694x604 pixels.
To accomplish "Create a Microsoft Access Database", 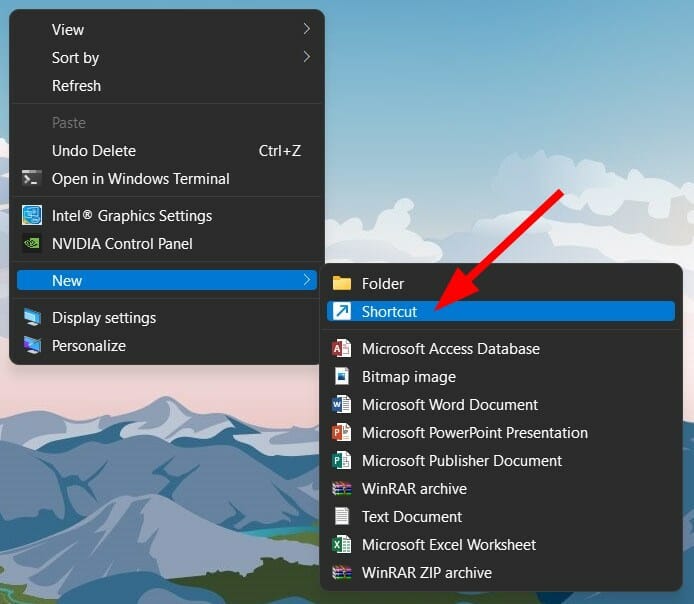I will pyautogui.click(x=501, y=348).
